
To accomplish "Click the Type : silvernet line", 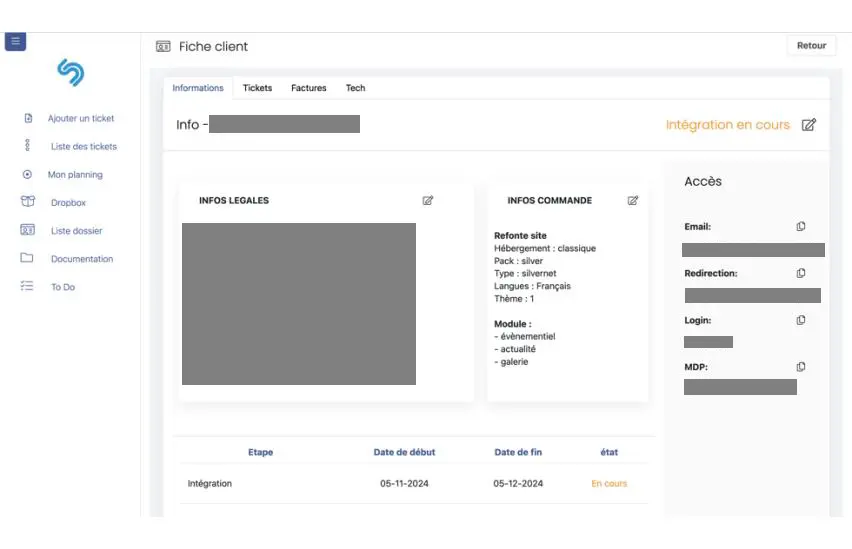I will coord(525,273).
